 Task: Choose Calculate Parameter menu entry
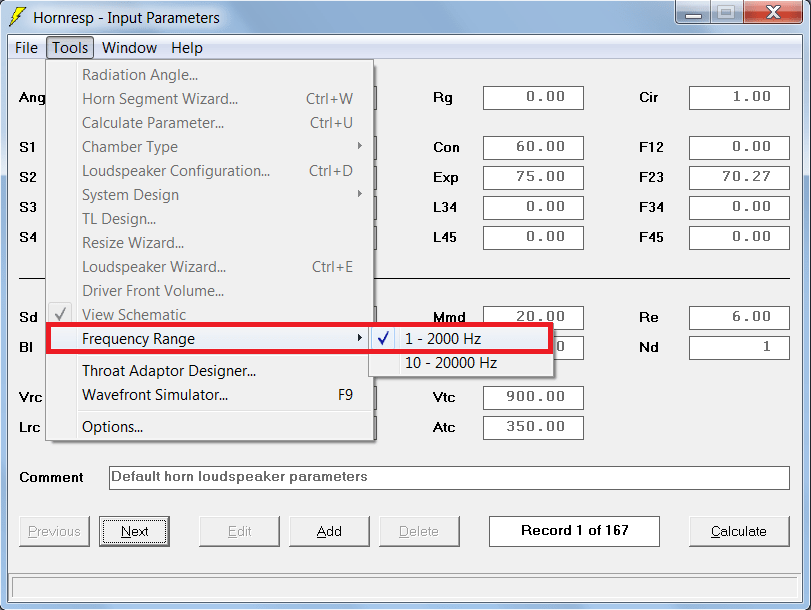point(209,123)
